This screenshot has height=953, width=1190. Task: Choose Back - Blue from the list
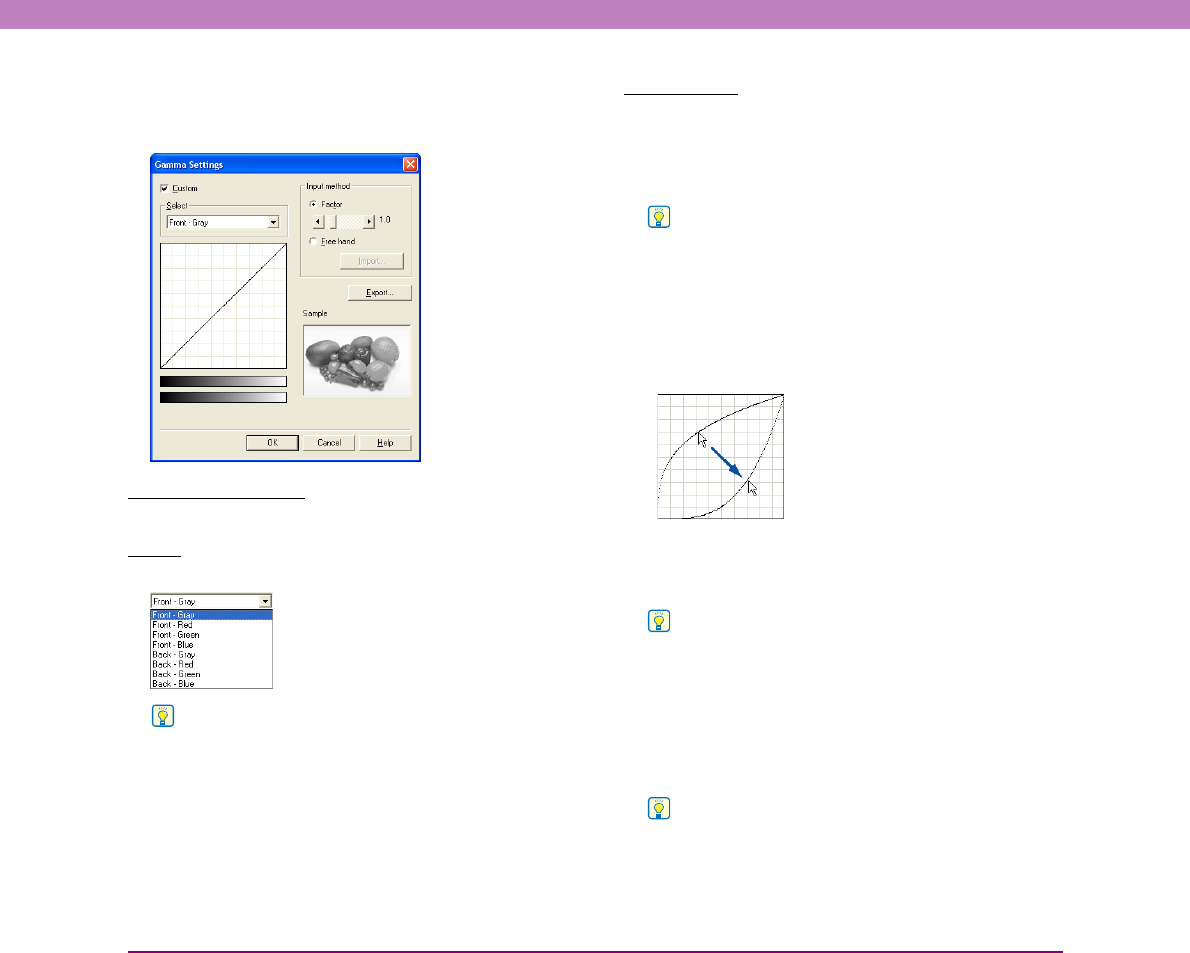(211, 684)
